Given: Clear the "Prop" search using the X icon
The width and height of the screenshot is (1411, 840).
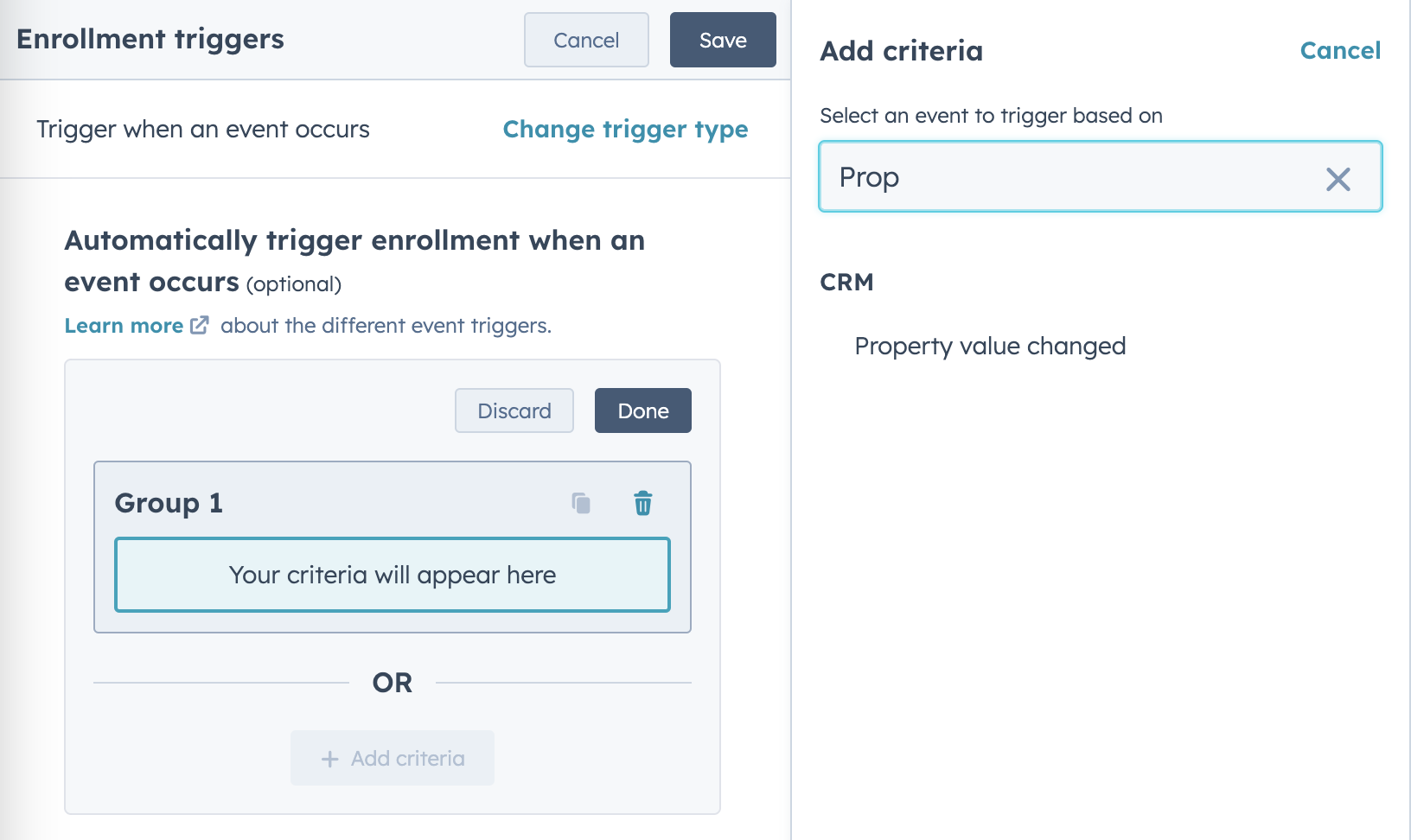Looking at the screenshot, I should tap(1339, 178).
